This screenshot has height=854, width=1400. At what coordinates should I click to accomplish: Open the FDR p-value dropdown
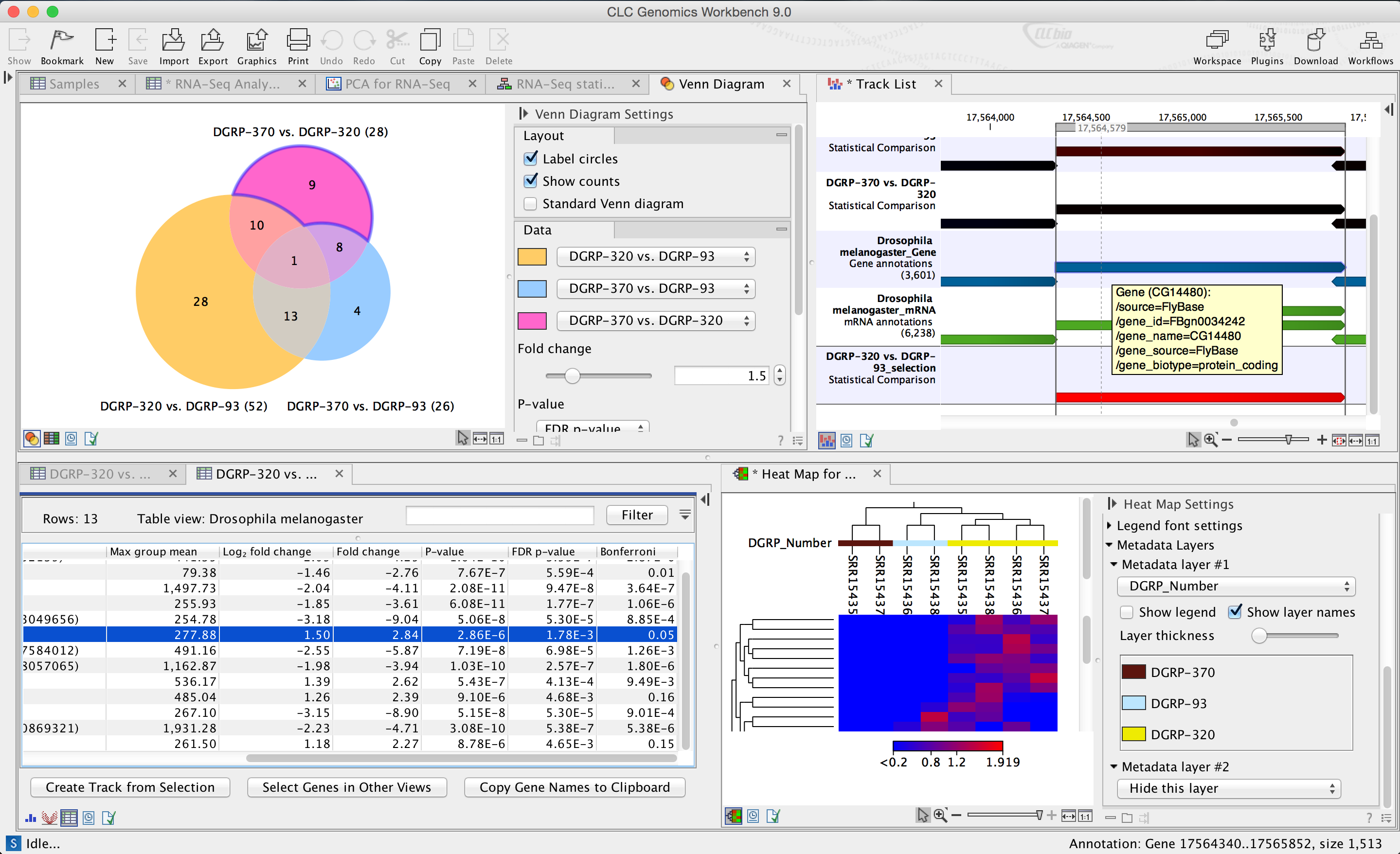coord(592,427)
